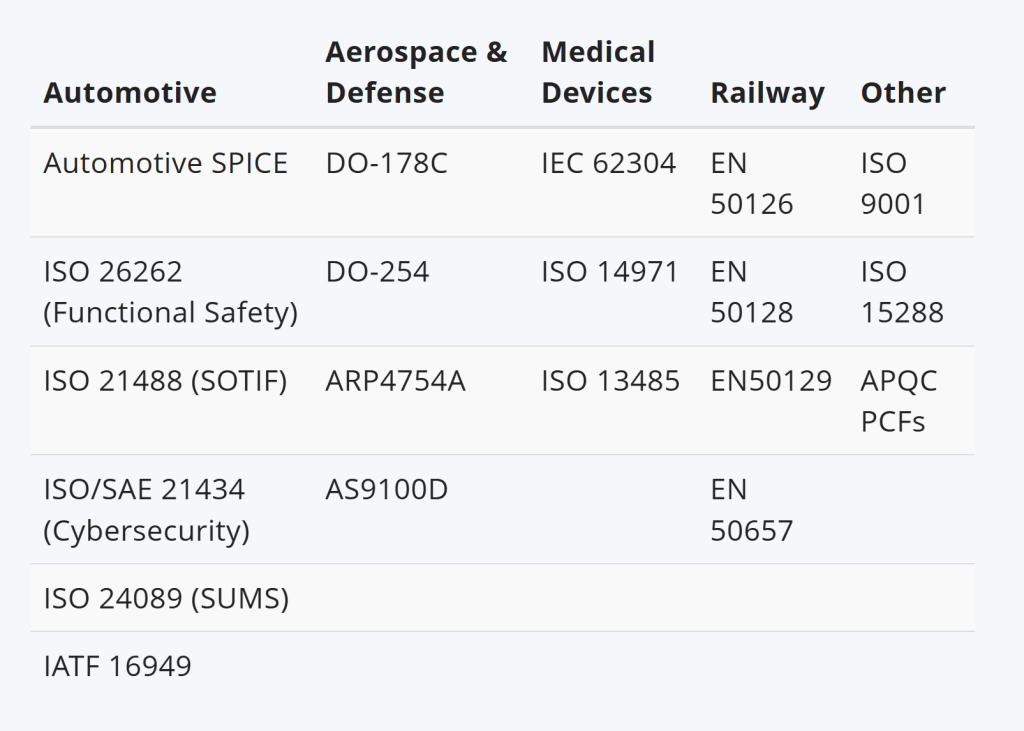Click ISO 26262 (Functional Safety) entry

click(x=170, y=292)
